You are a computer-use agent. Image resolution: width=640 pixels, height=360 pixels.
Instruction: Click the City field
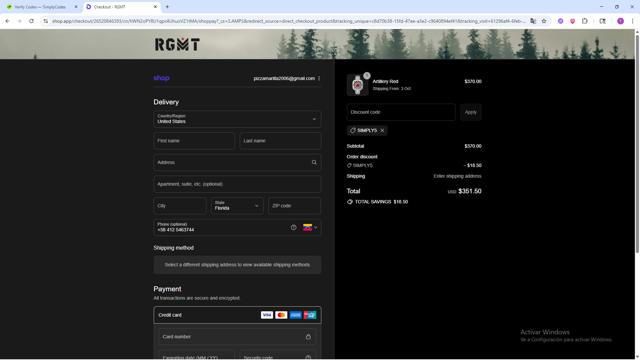tap(180, 206)
